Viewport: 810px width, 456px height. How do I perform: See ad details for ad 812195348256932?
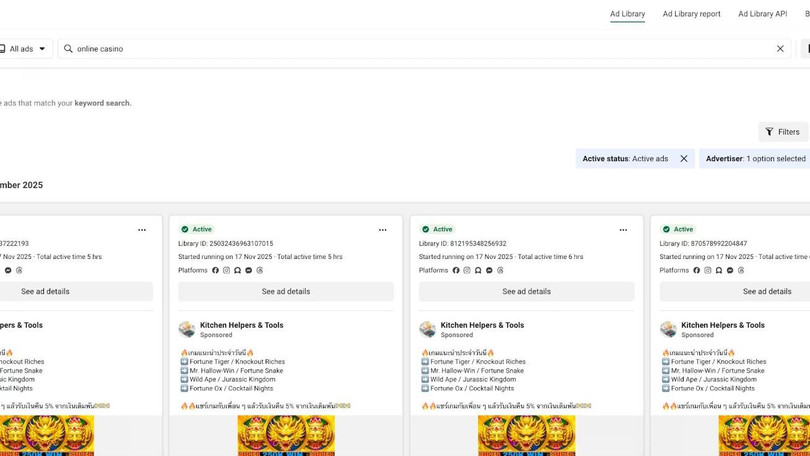[x=526, y=292]
